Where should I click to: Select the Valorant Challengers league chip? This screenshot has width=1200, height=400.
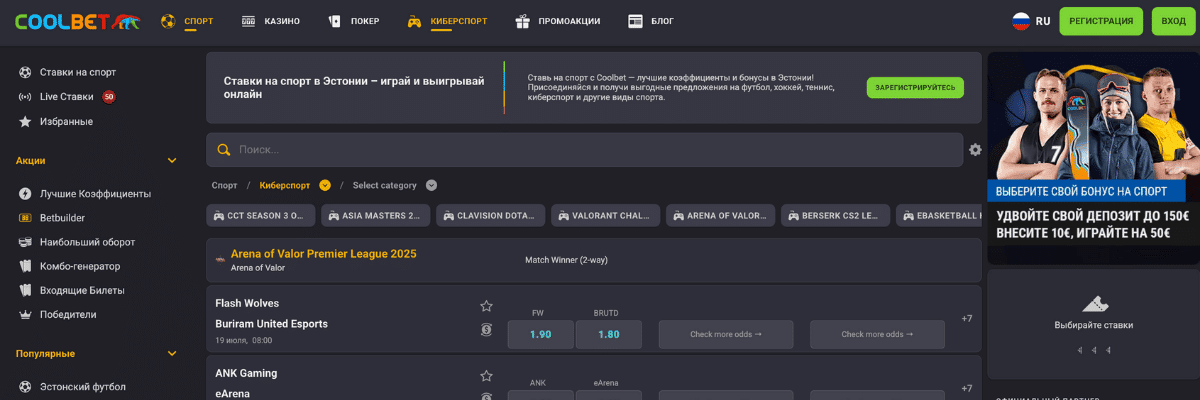coord(606,215)
